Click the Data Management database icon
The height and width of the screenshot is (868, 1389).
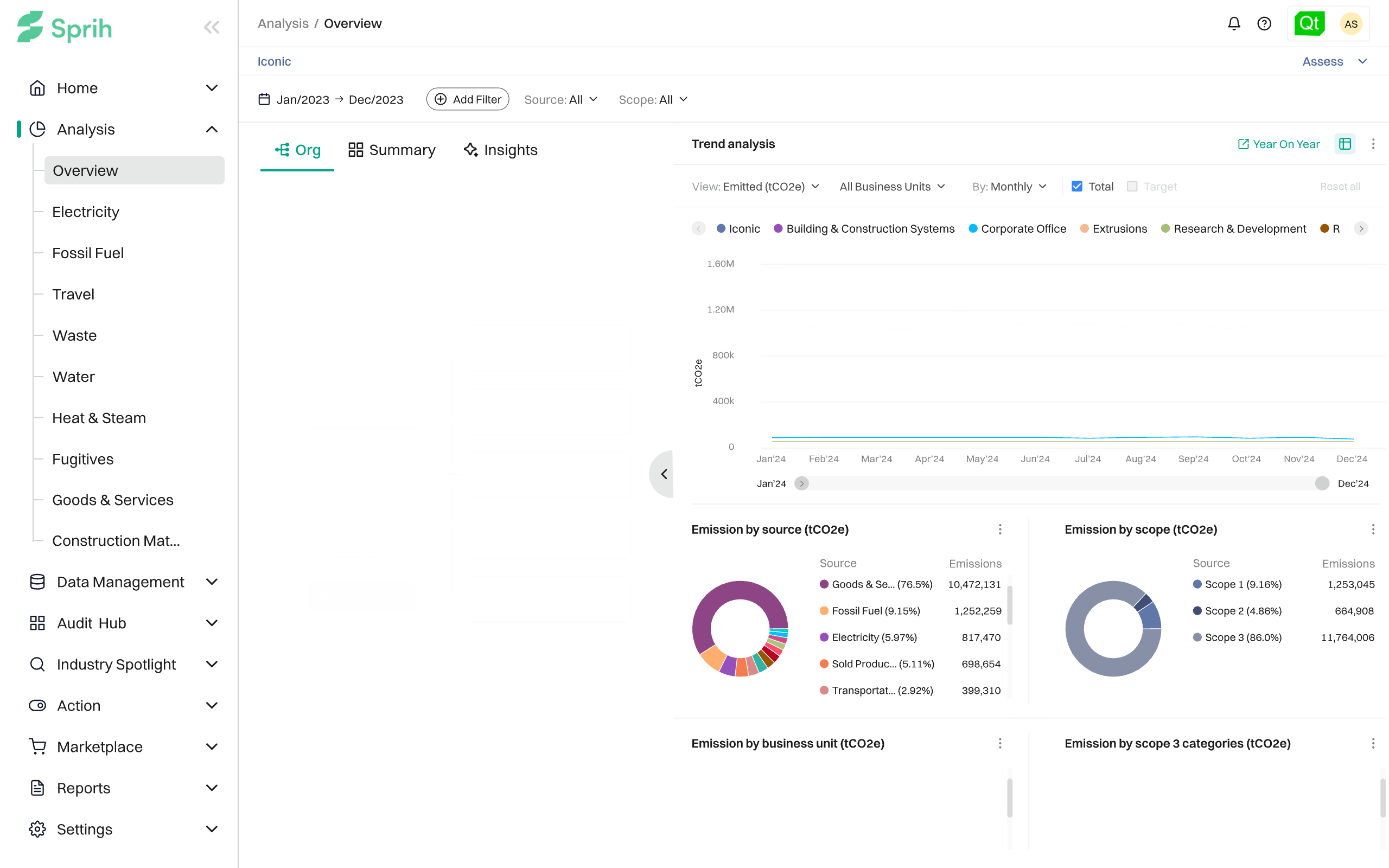coord(37,582)
